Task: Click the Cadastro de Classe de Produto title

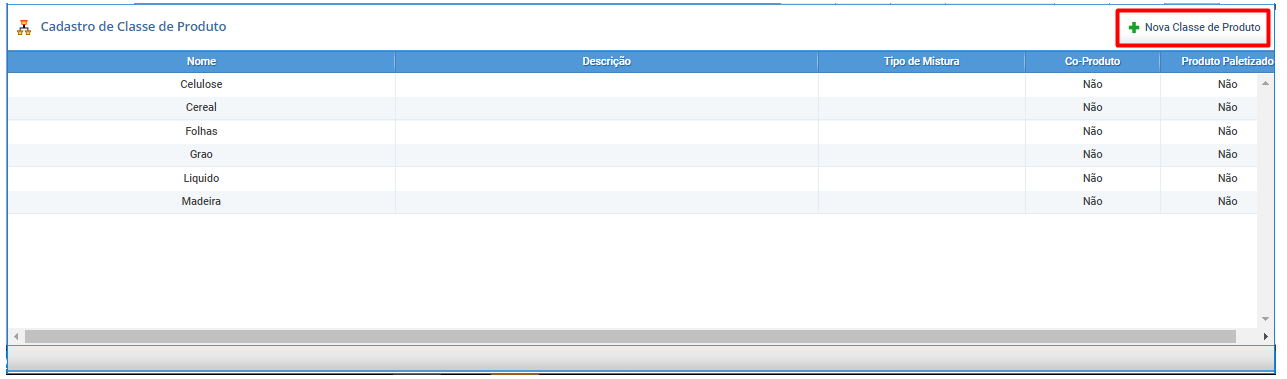Action: pos(133,27)
